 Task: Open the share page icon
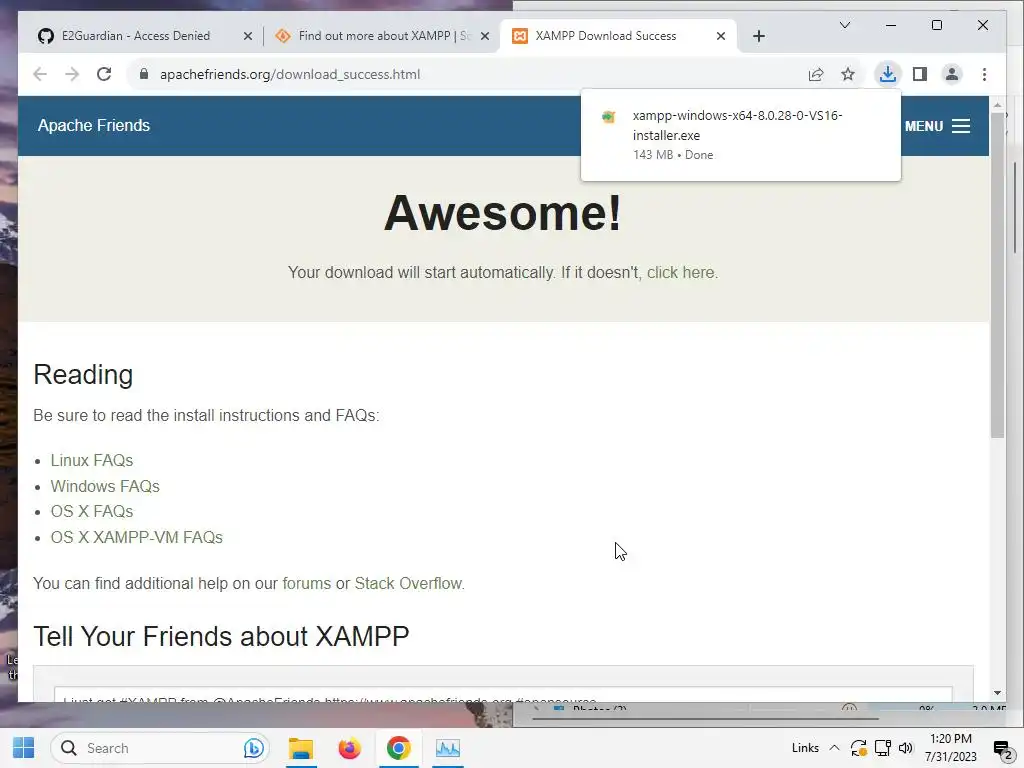coord(816,74)
